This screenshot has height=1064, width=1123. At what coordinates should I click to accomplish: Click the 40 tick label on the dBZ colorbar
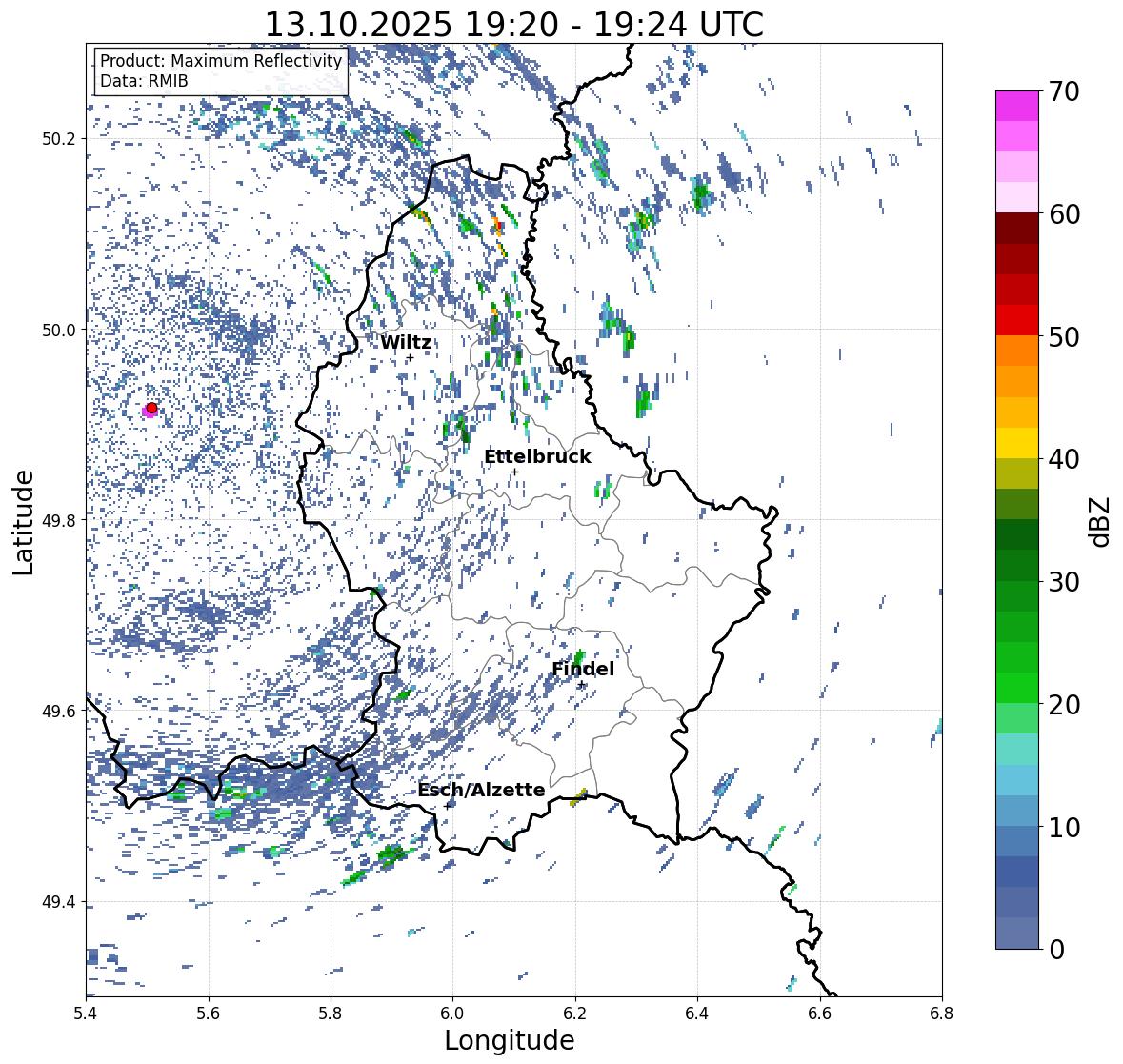(1064, 459)
